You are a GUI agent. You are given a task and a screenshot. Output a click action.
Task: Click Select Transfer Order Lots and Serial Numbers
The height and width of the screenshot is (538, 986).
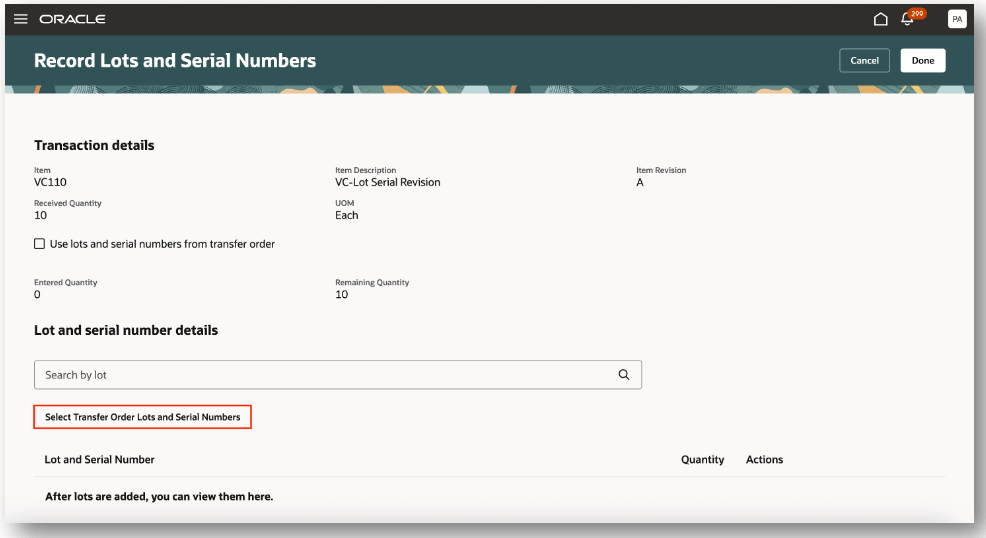142,417
